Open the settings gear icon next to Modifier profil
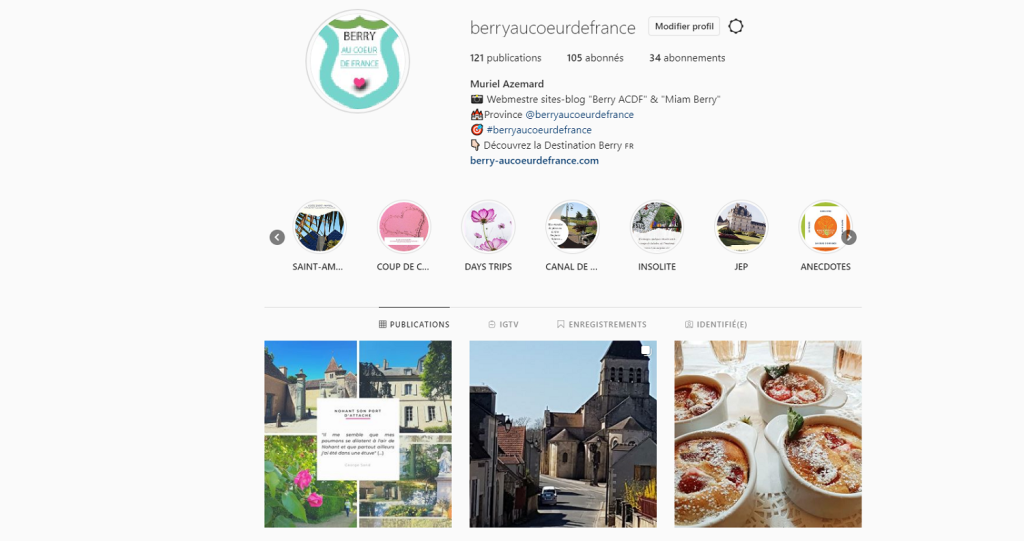The height and width of the screenshot is (541, 1024). pyautogui.click(x=735, y=26)
